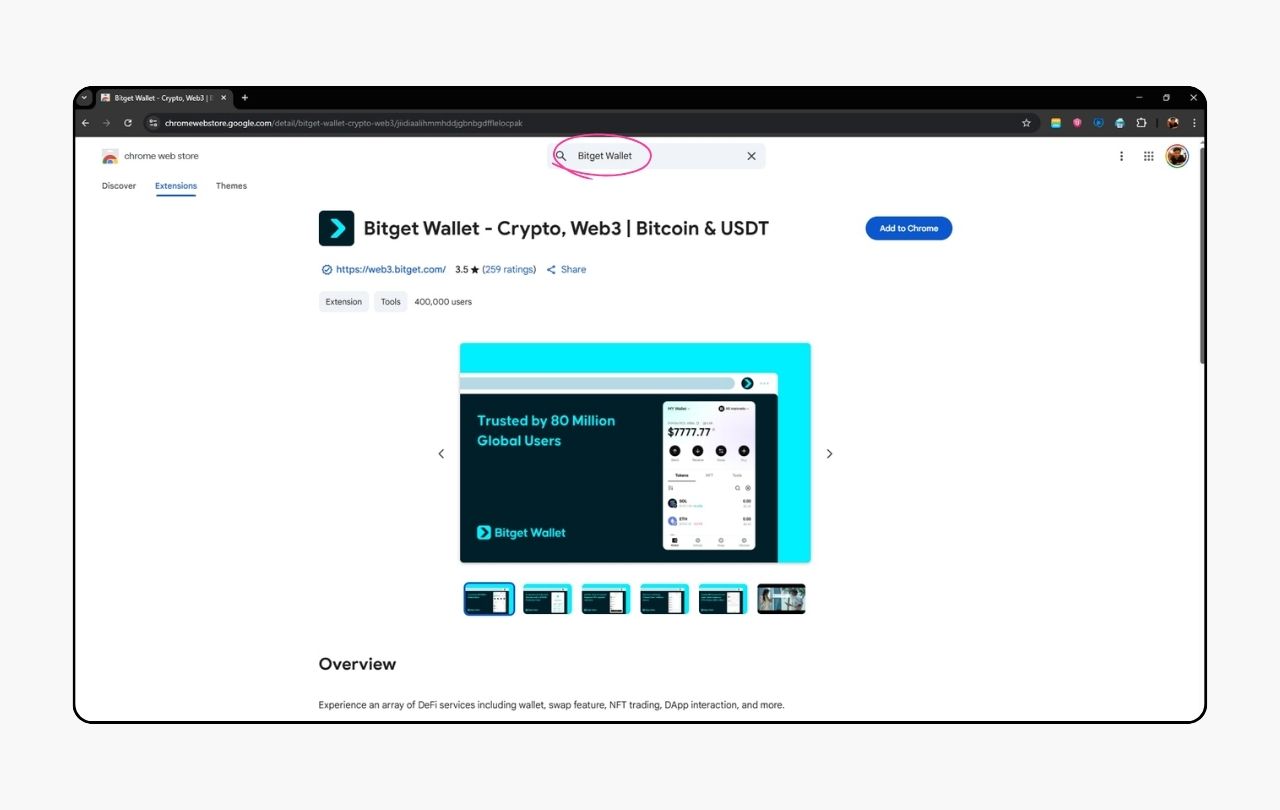Minimize the Chrome window
The image size is (1280, 810).
(x=1138, y=98)
